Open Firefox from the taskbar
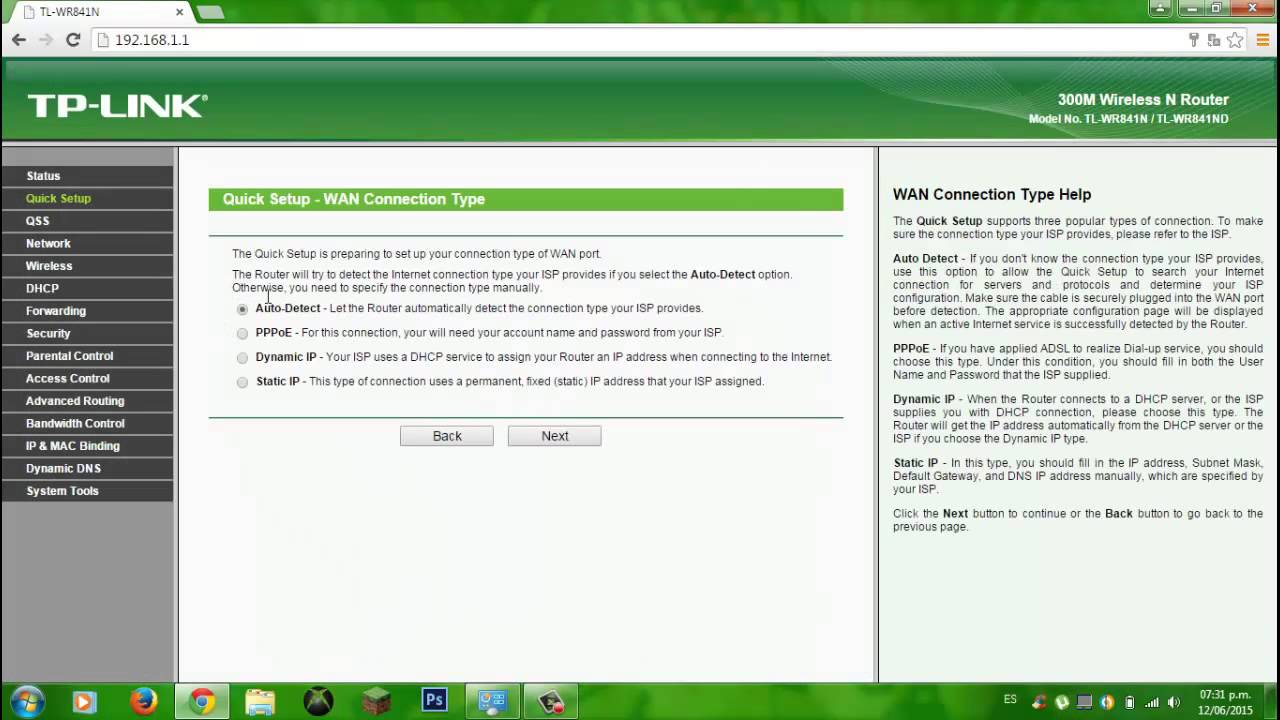 click(x=143, y=702)
